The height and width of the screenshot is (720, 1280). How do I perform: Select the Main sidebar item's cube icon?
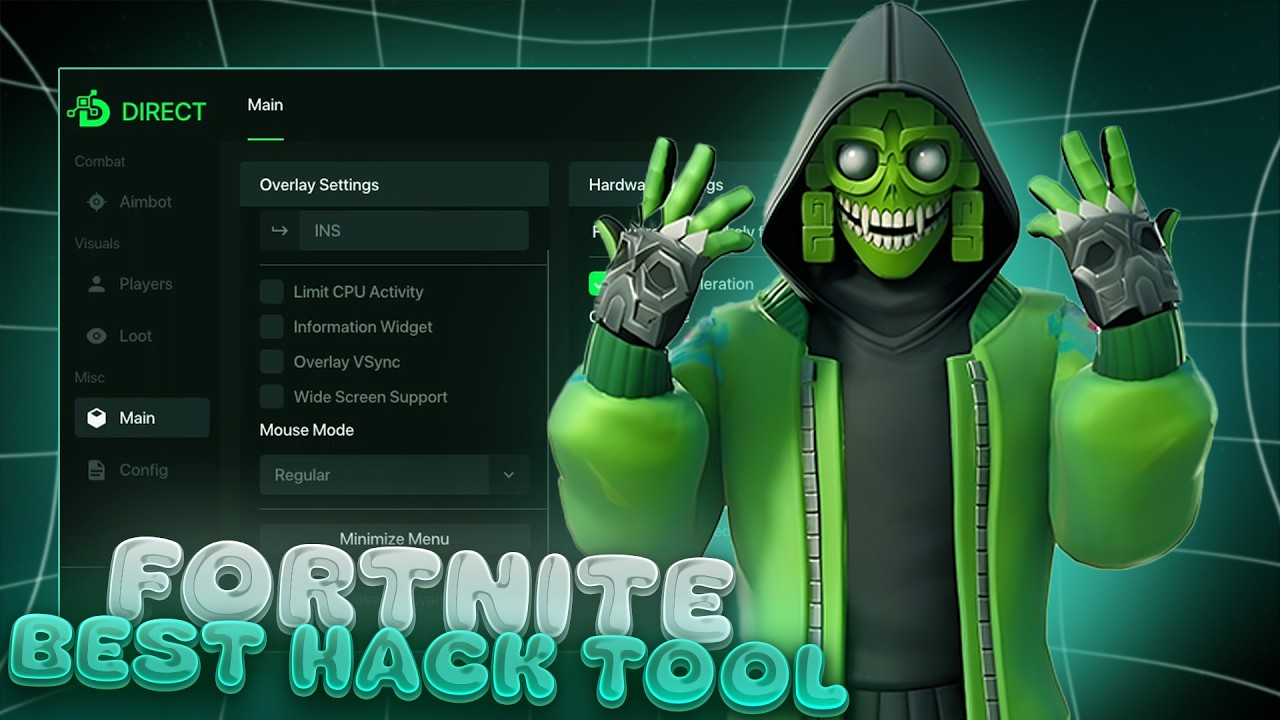point(96,418)
